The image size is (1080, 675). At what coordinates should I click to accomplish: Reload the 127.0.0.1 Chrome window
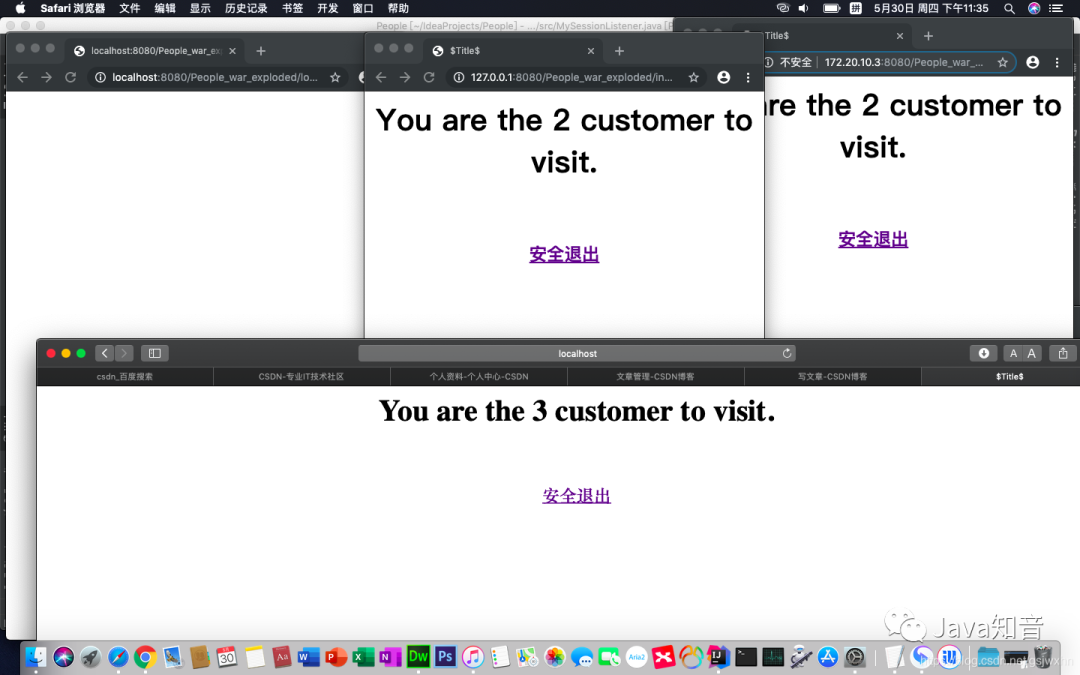point(429,77)
